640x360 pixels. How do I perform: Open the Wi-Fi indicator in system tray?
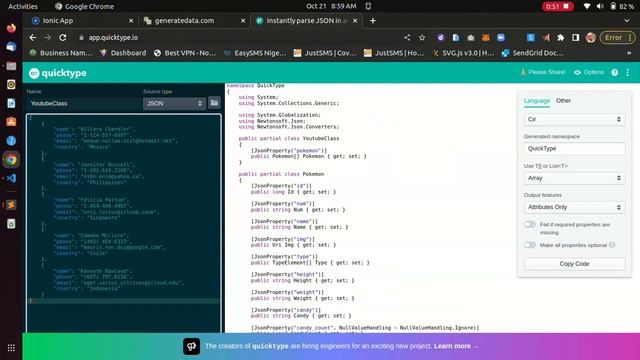tap(587, 6)
